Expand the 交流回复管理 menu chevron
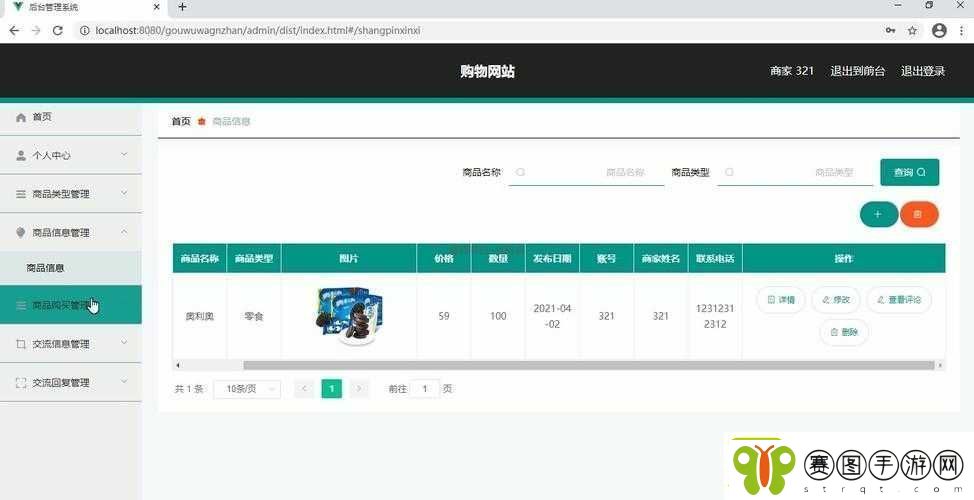Image resolution: width=974 pixels, height=500 pixels. pyautogui.click(x=124, y=381)
